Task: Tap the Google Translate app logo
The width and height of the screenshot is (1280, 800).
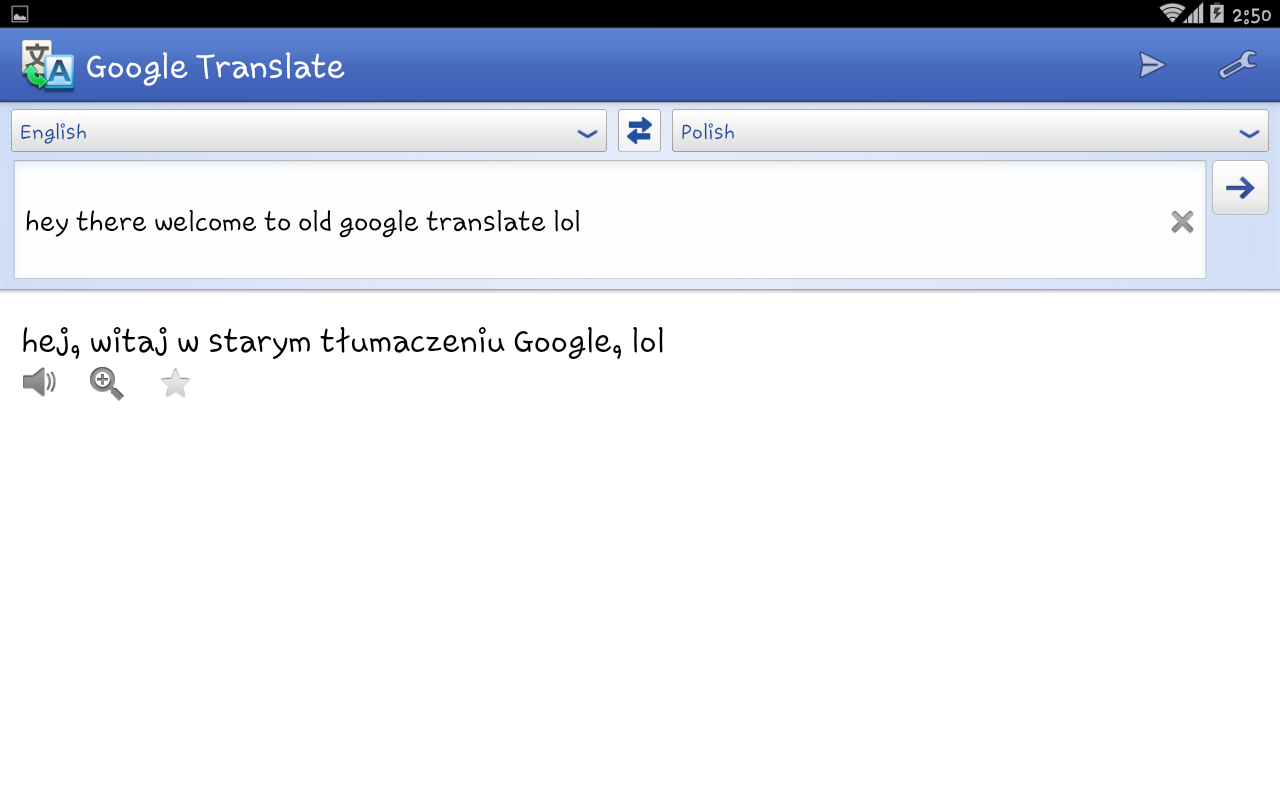Action: (48, 66)
